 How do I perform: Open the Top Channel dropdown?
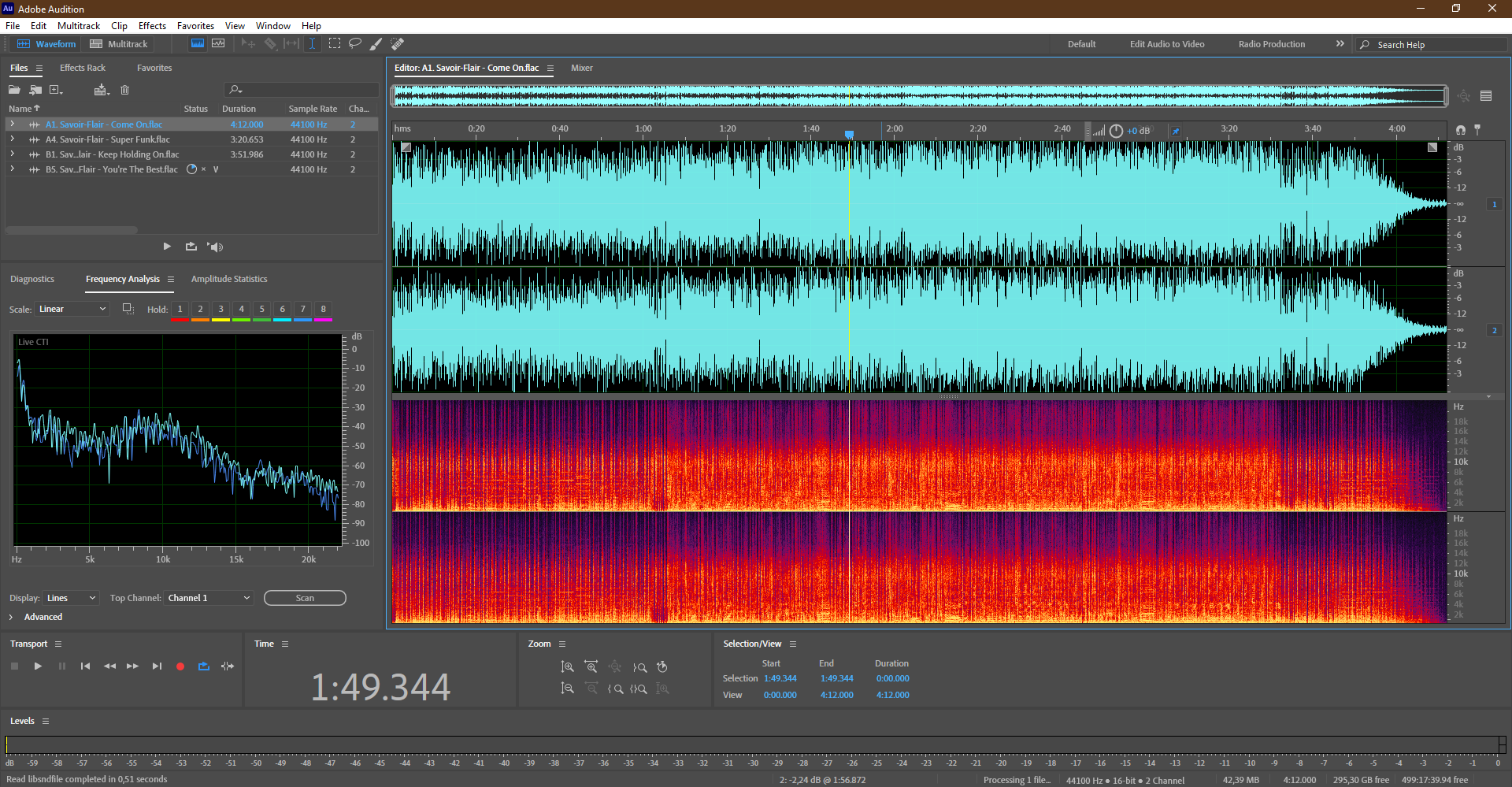(x=209, y=598)
